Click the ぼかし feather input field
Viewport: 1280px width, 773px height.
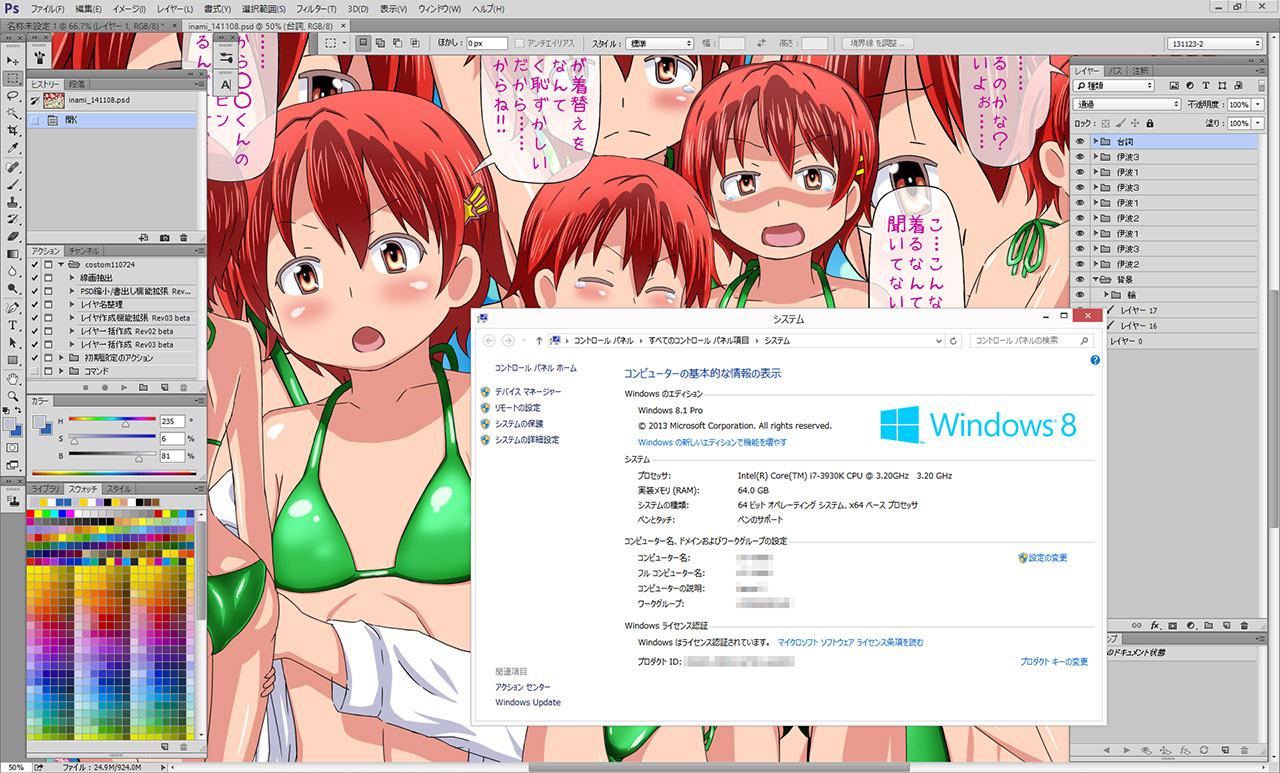coord(486,44)
